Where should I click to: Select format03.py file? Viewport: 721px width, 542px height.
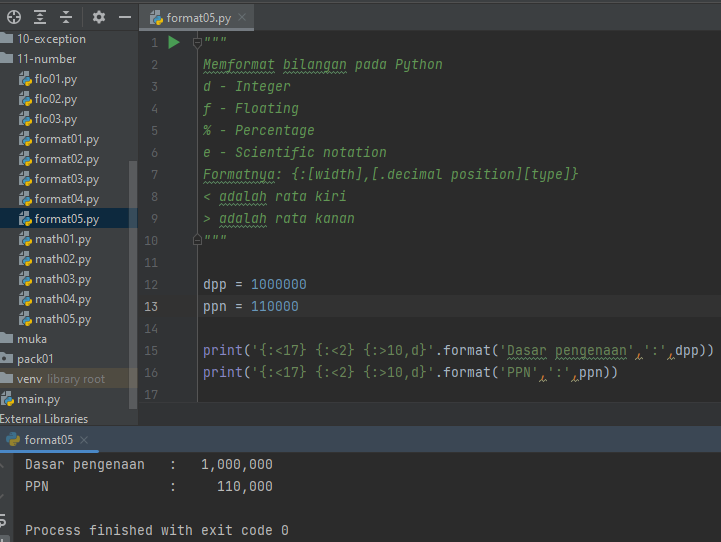pyautogui.click(x=67, y=179)
